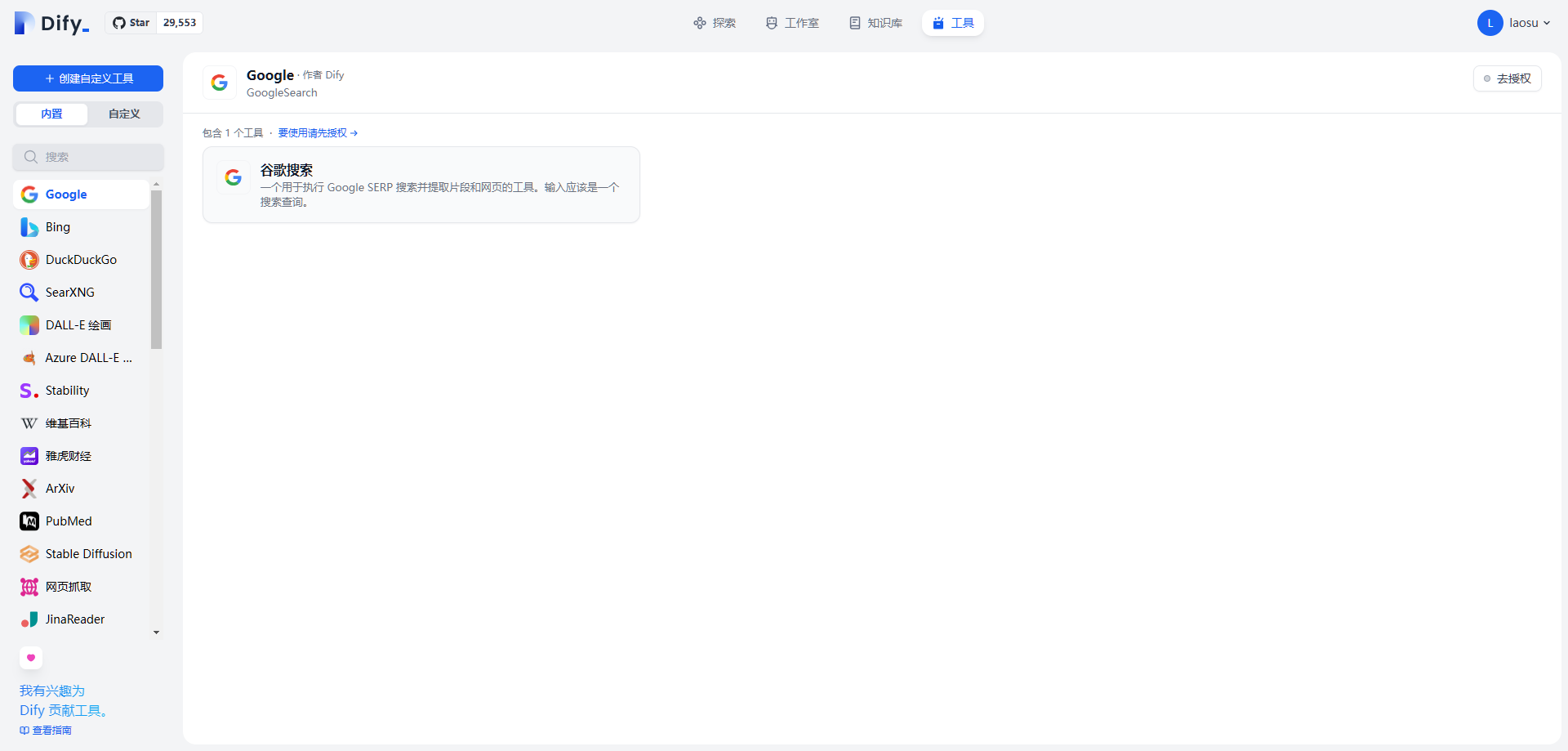Click 创建自定义工具 button
The image size is (1568, 751).
click(88, 78)
